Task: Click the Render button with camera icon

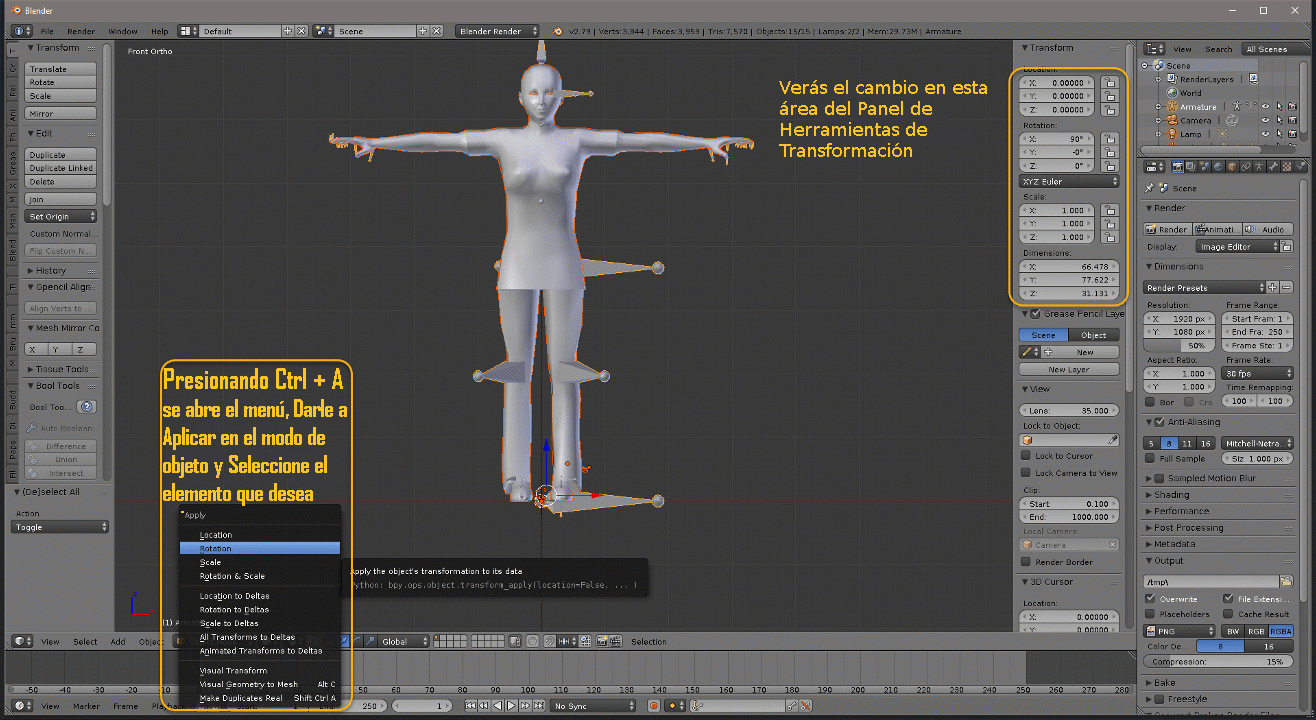Action: pos(1167,229)
